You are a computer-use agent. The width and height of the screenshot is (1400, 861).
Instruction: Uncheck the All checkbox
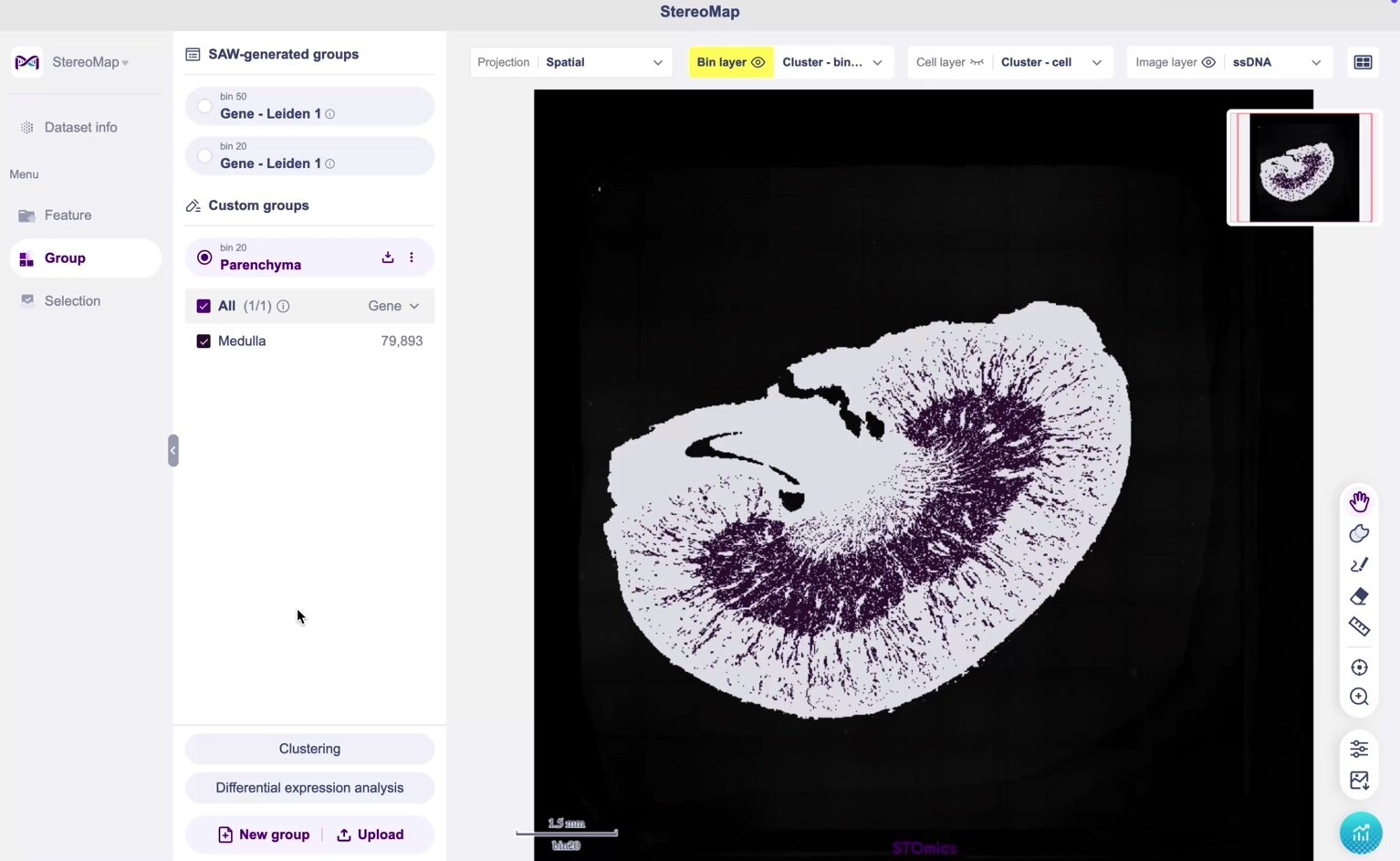click(x=204, y=306)
